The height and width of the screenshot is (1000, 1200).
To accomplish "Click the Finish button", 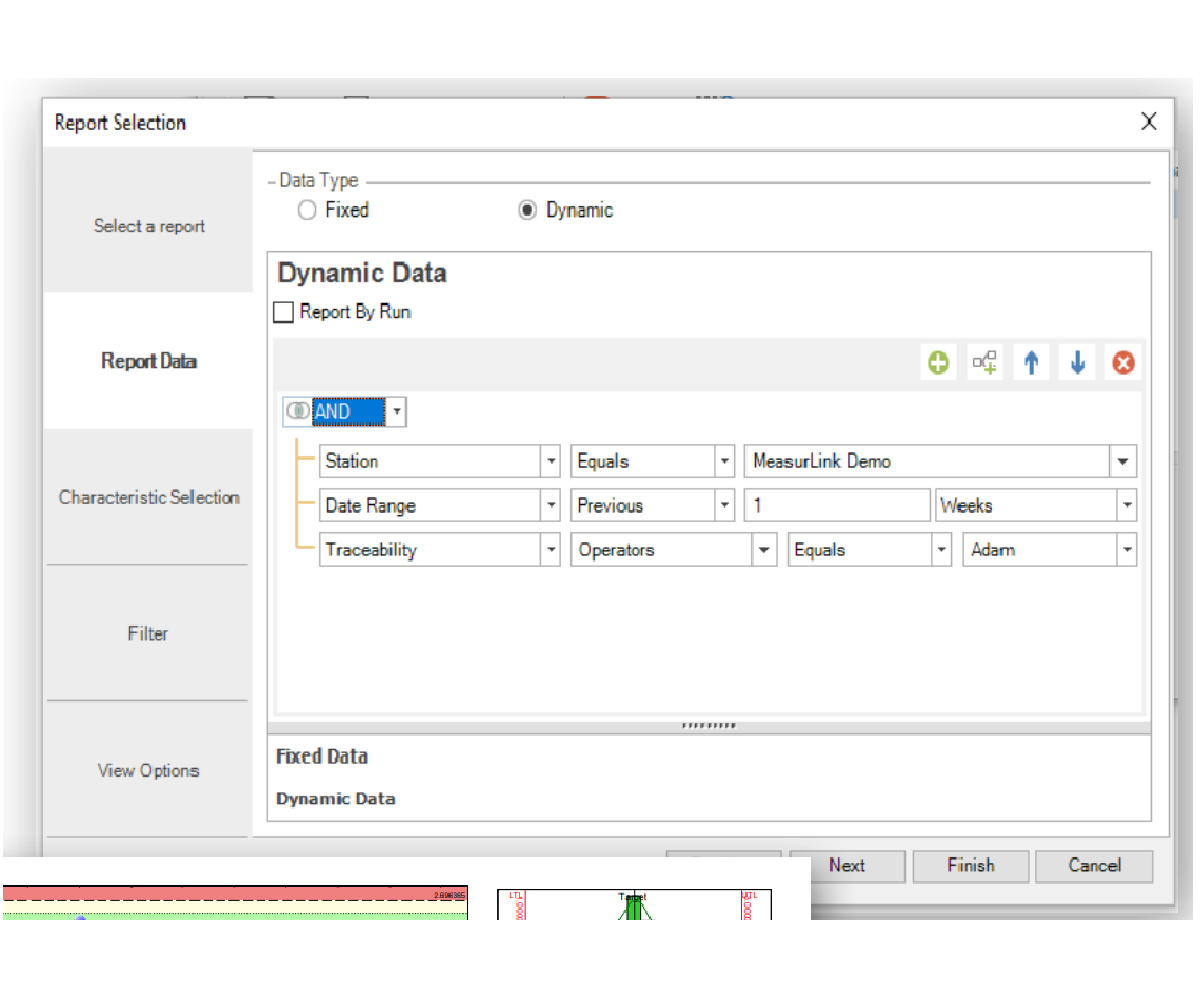I will pos(970,866).
